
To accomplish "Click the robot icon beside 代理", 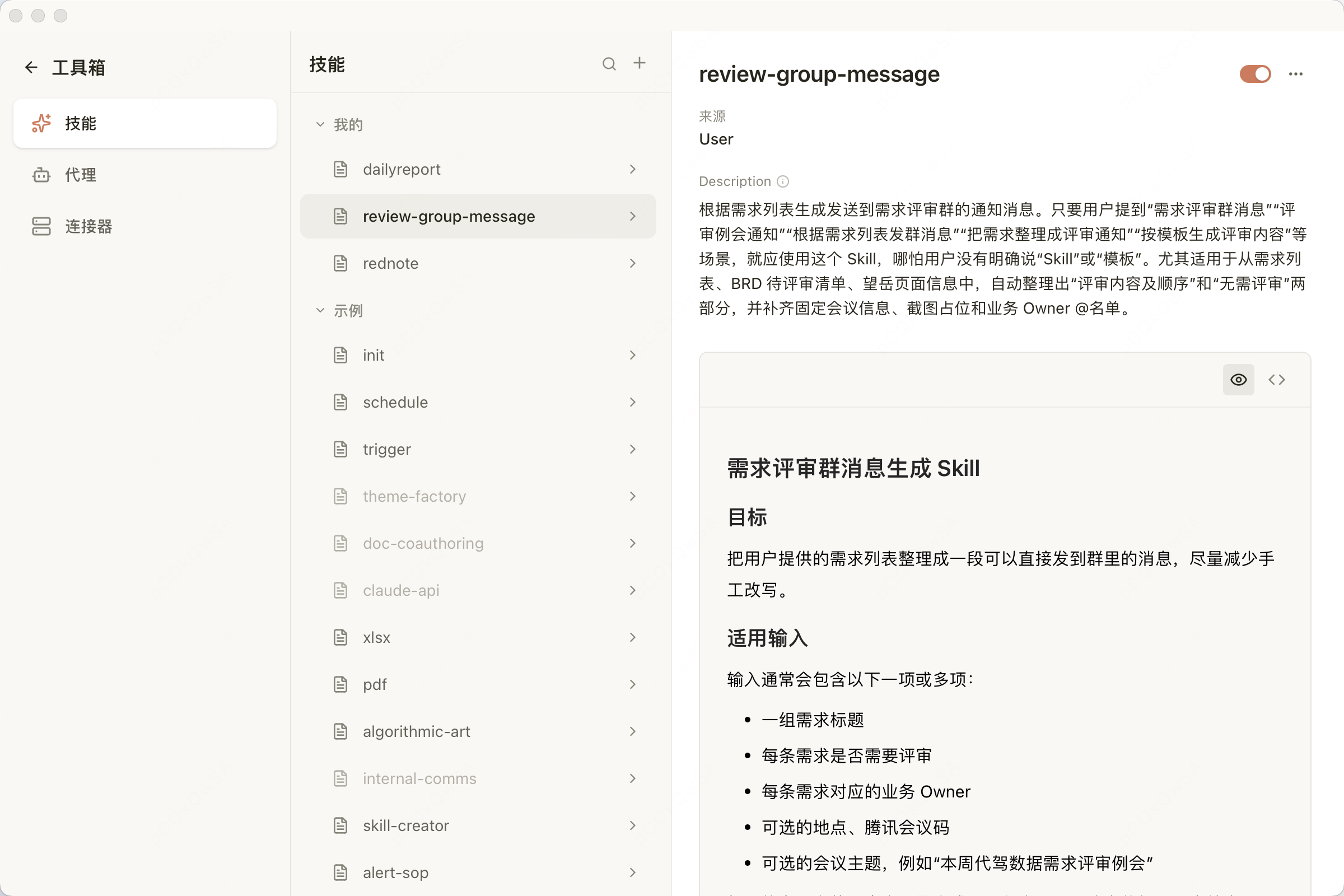I will tap(41, 175).
